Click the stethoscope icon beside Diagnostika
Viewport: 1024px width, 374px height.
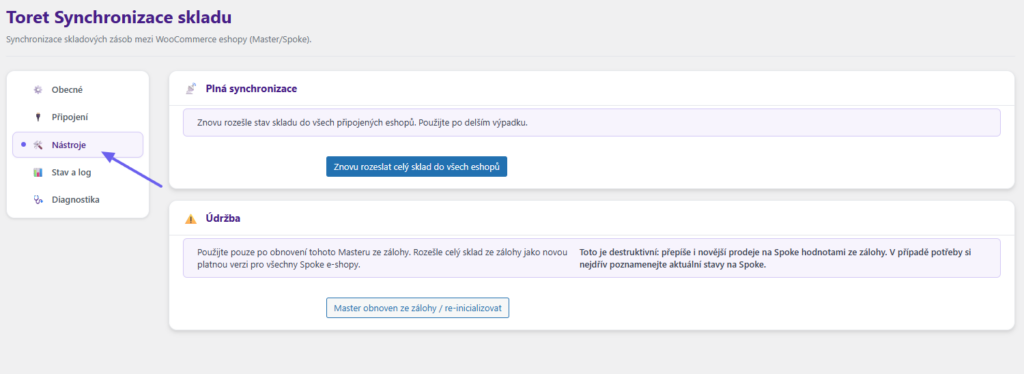tap(38, 200)
